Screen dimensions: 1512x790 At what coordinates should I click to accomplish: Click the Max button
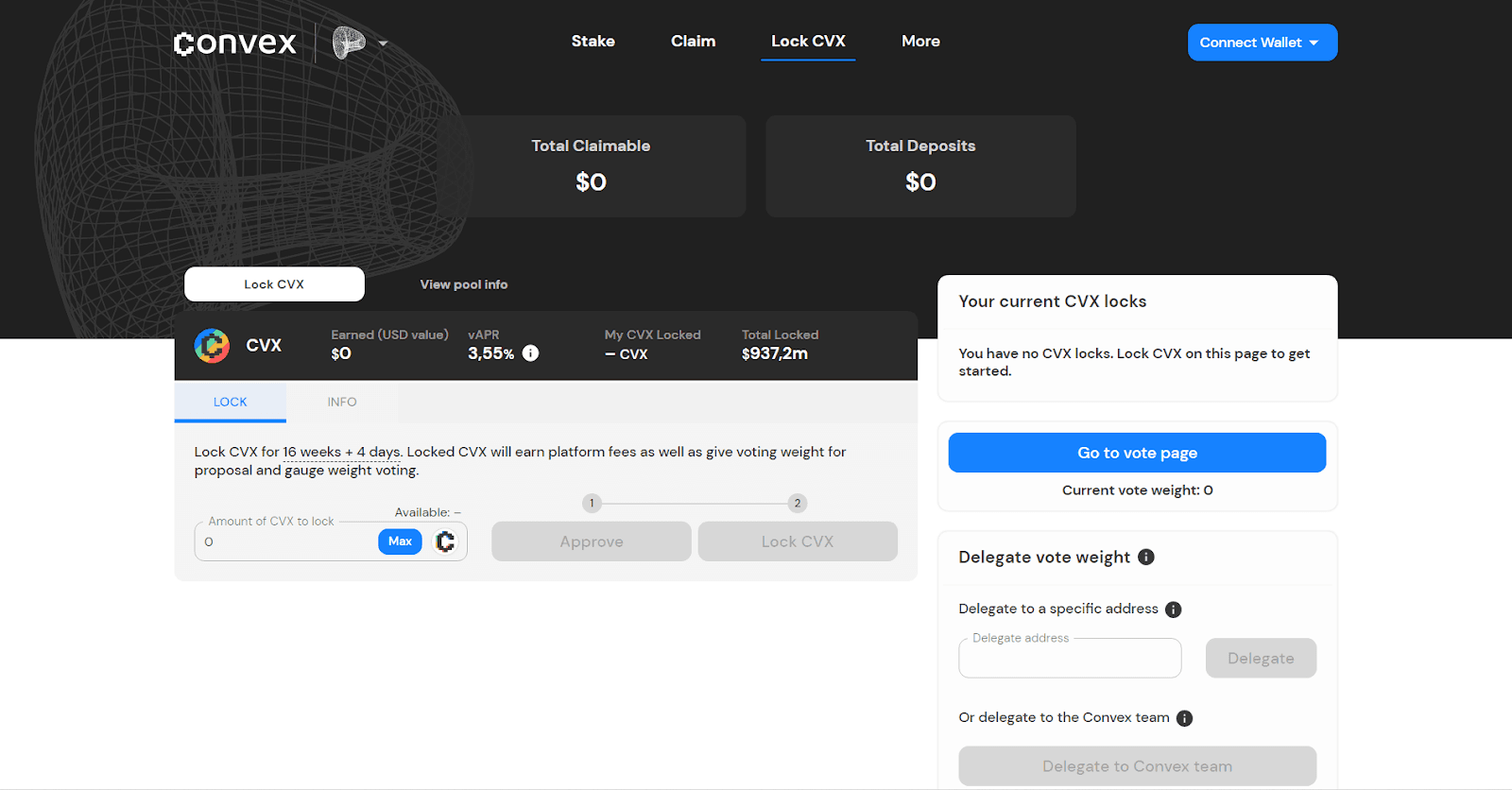[400, 541]
